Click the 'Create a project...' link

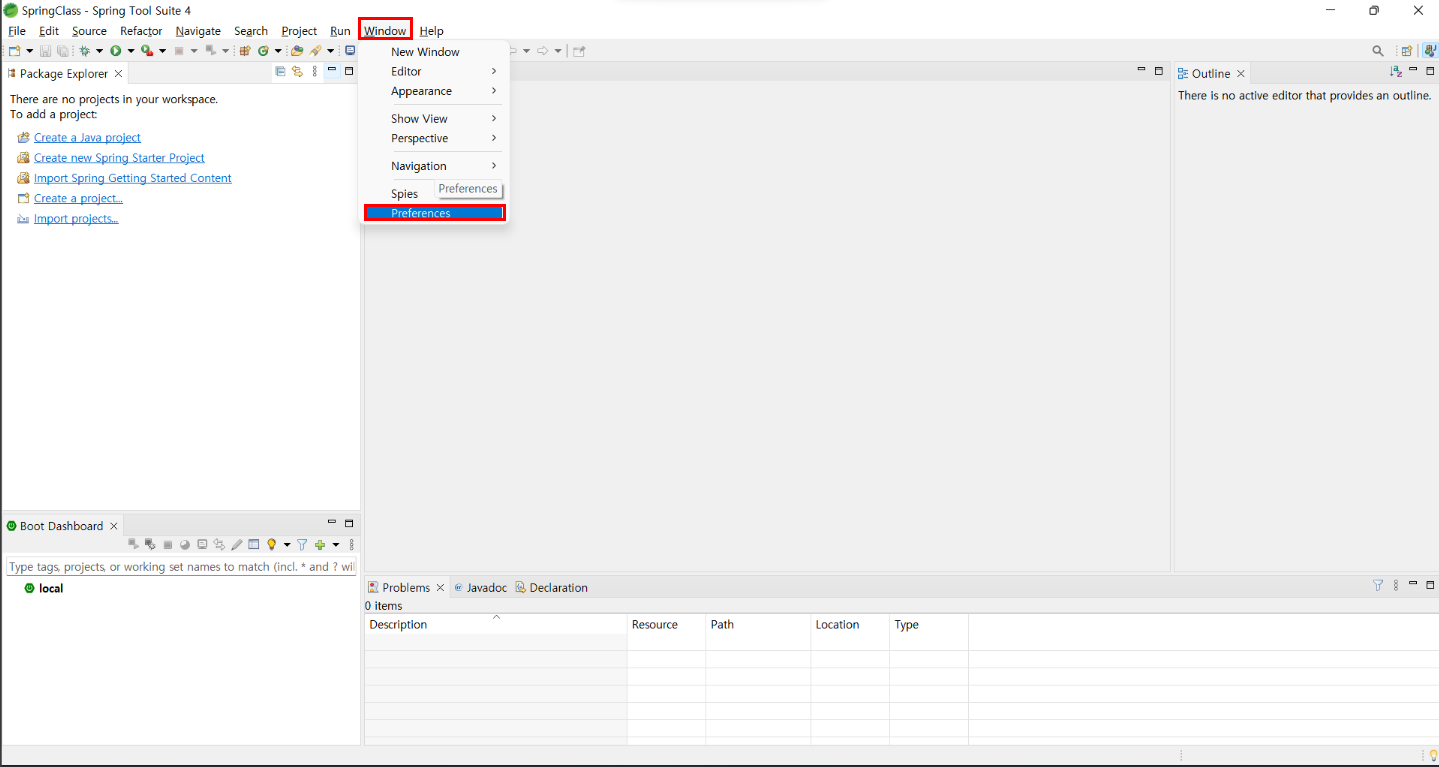[x=78, y=198]
